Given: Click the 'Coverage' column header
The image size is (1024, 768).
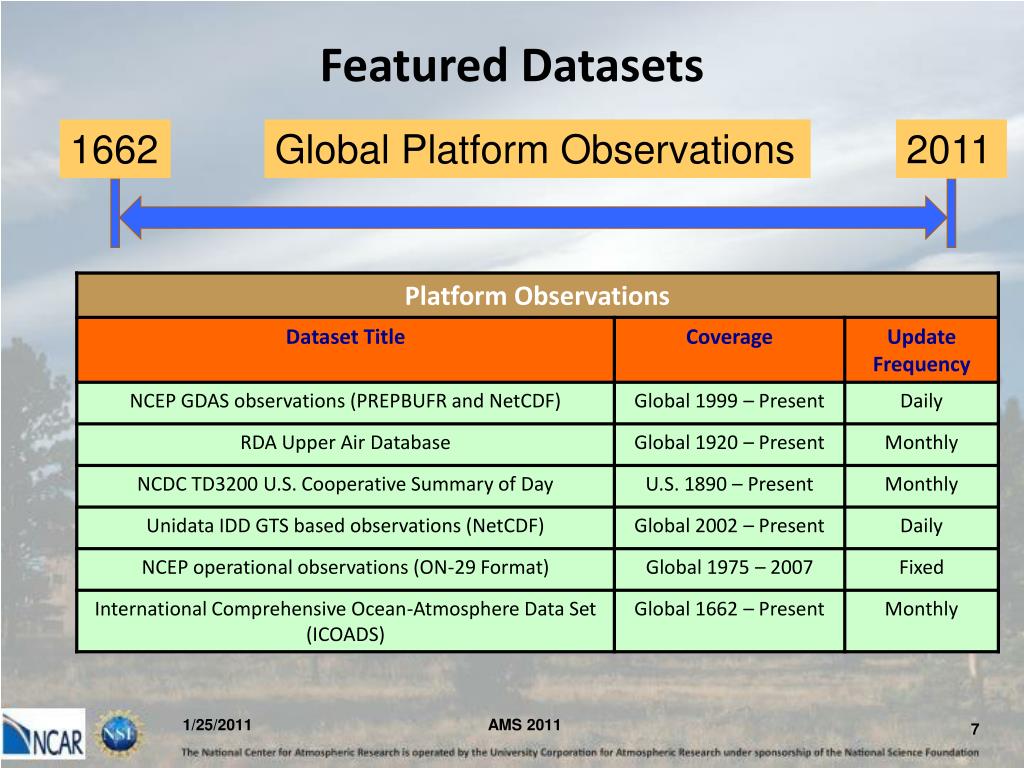Looking at the screenshot, I should tap(729, 350).
